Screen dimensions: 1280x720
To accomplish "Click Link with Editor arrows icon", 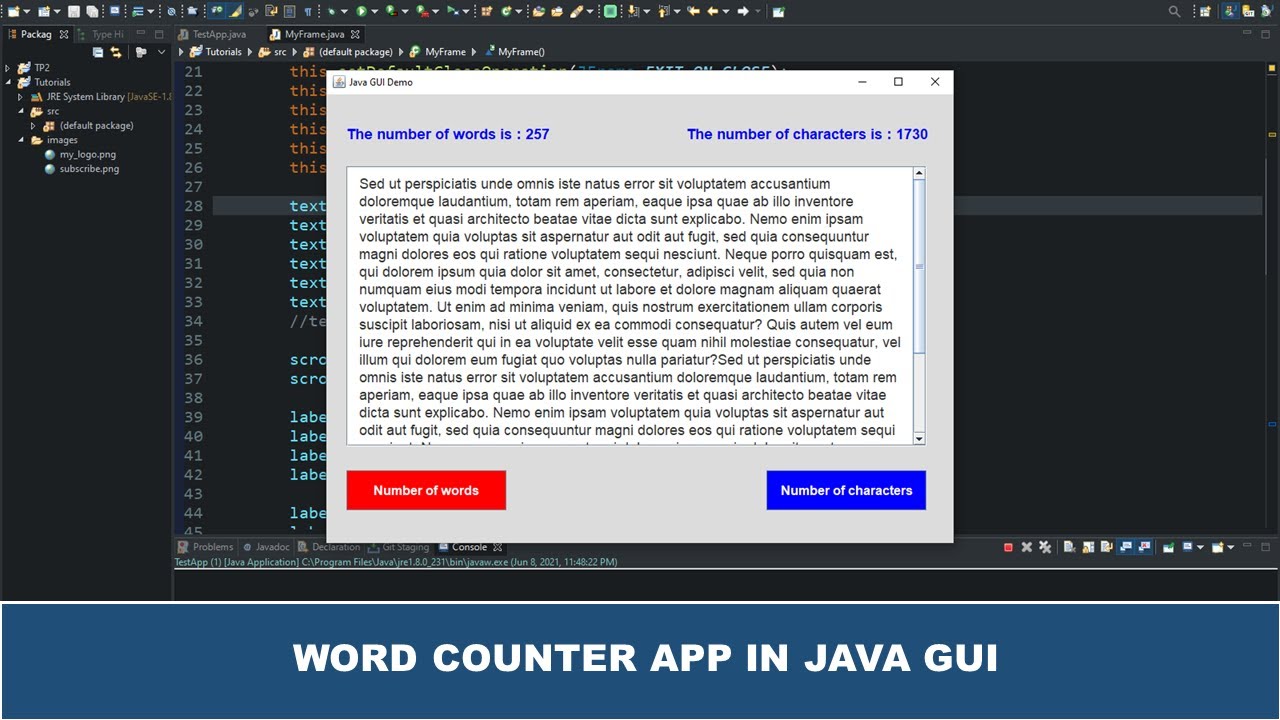I will 116,52.
